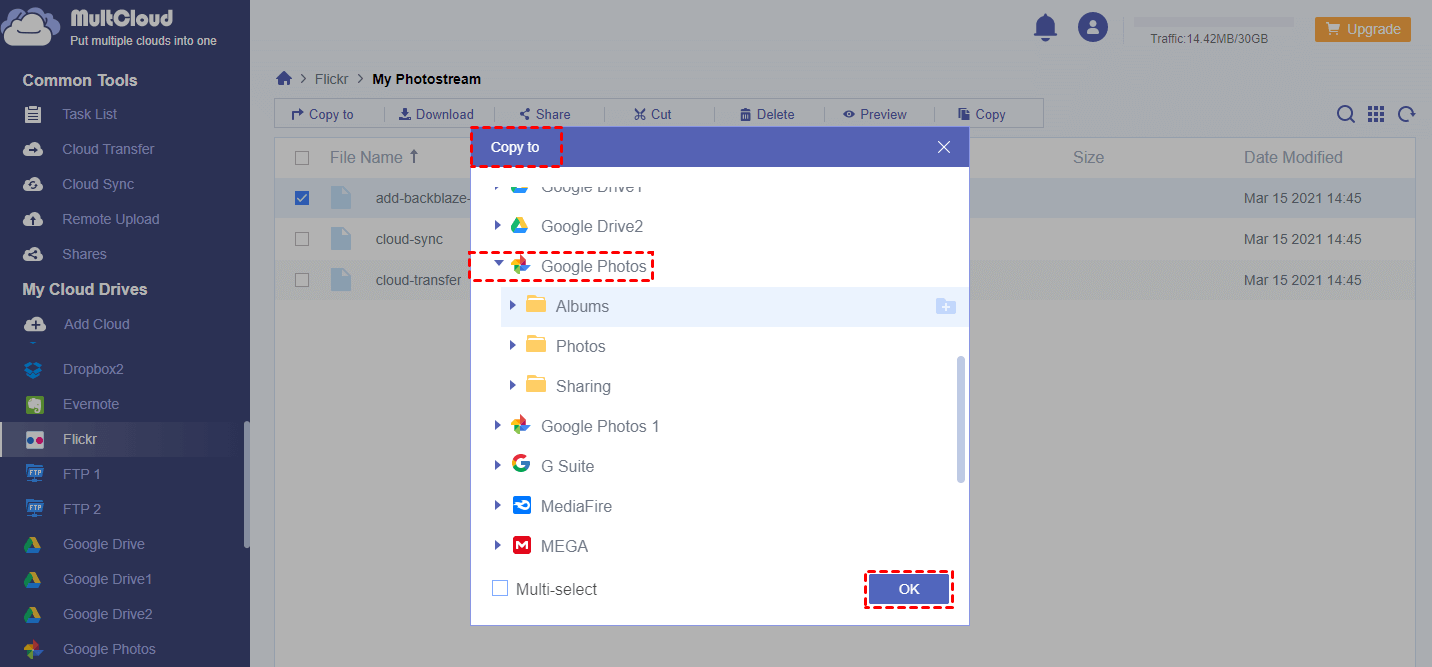
Task: Close the Copy to dialog
Action: pos(944,147)
